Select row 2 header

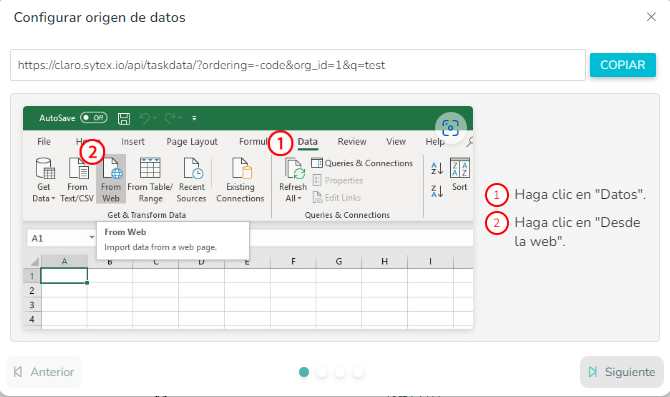click(x=32, y=291)
